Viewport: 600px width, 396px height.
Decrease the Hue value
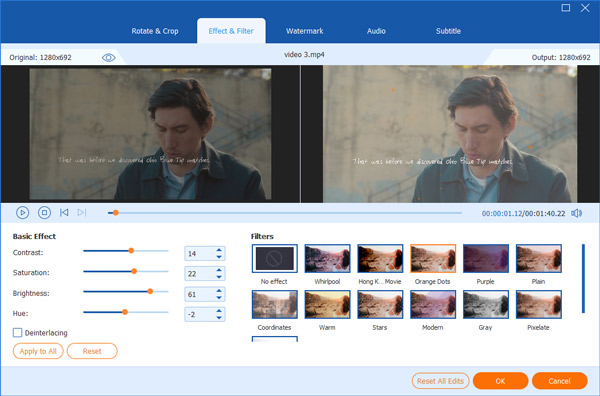[x=219, y=318]
